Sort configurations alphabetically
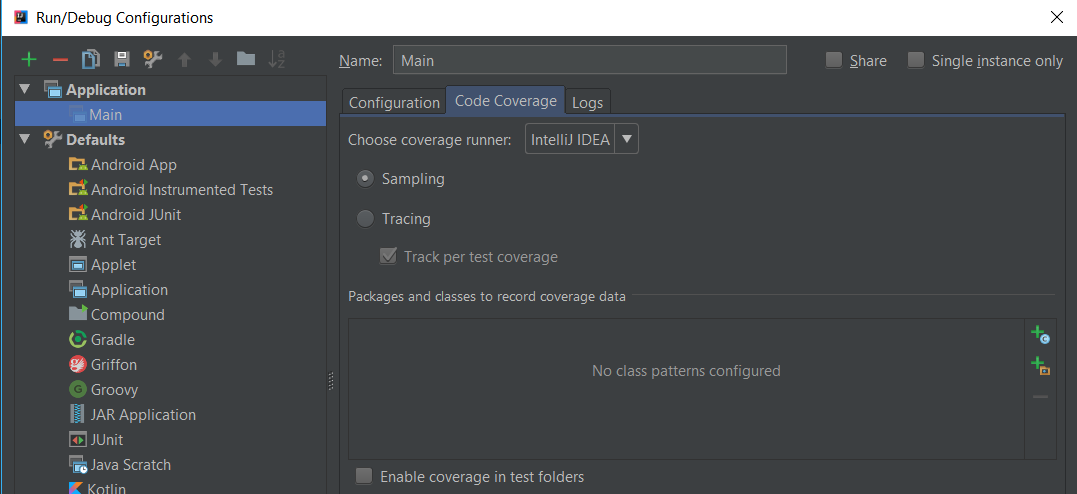The width and height of the screenshot is (1077, 494). point(277,60)
